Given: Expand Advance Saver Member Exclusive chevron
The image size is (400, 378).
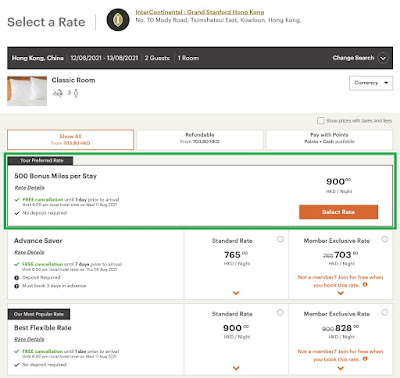Looking at the screenshot, I should click(x=340, y=293).
